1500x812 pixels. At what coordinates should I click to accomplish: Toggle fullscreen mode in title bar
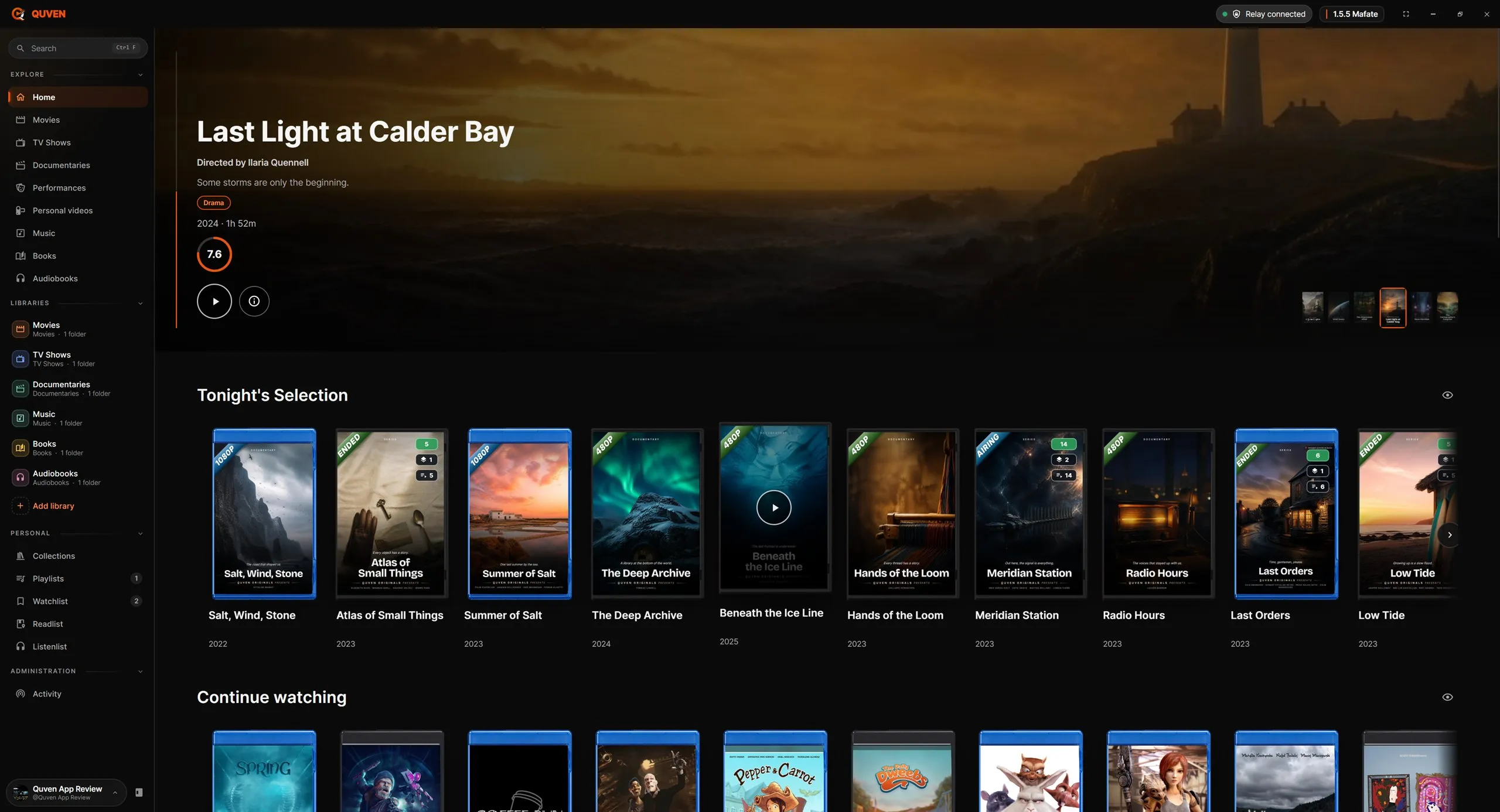[x=1406, y=13]
